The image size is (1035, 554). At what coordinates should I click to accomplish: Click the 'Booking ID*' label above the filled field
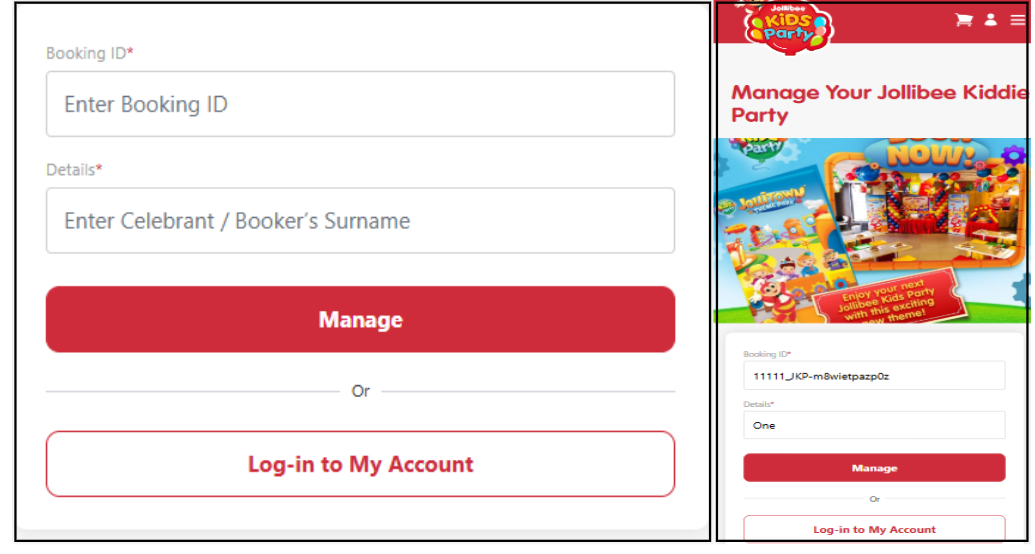767,354
